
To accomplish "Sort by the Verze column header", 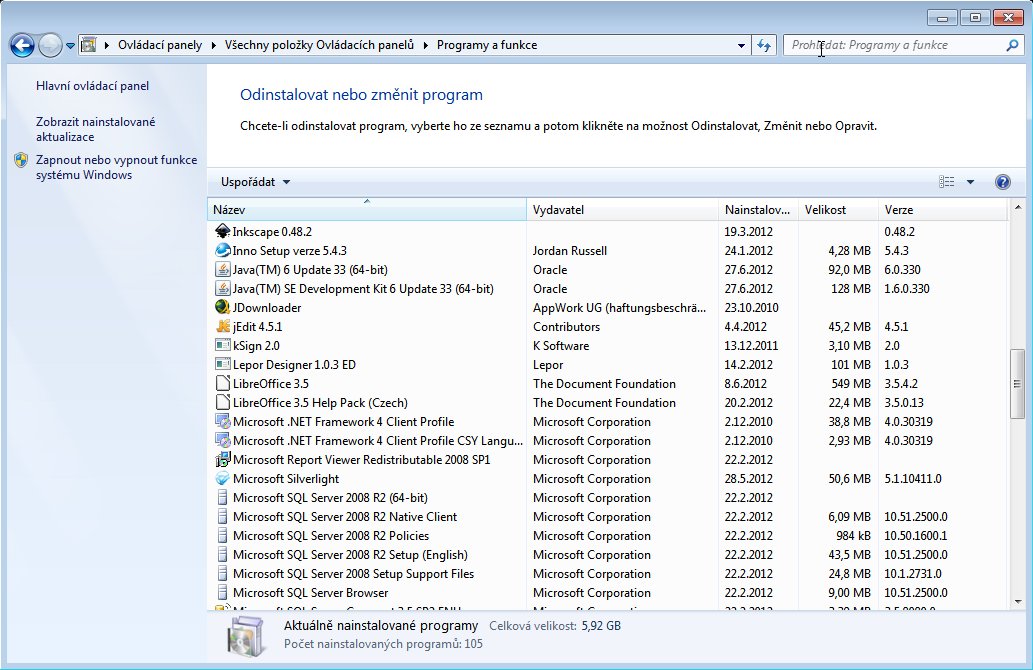I will pos(943,209).
